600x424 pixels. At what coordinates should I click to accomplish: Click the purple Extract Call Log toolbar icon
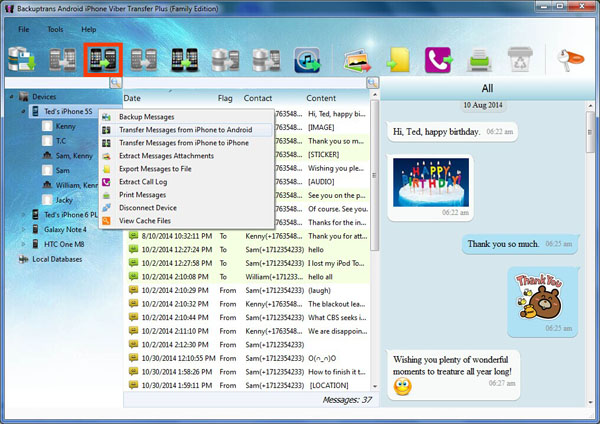[x=439, y=60]
